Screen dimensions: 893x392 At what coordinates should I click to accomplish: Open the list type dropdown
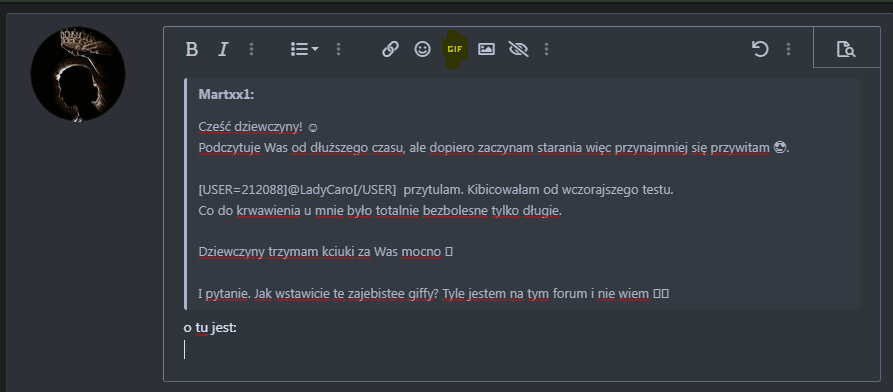click(305, 50)
